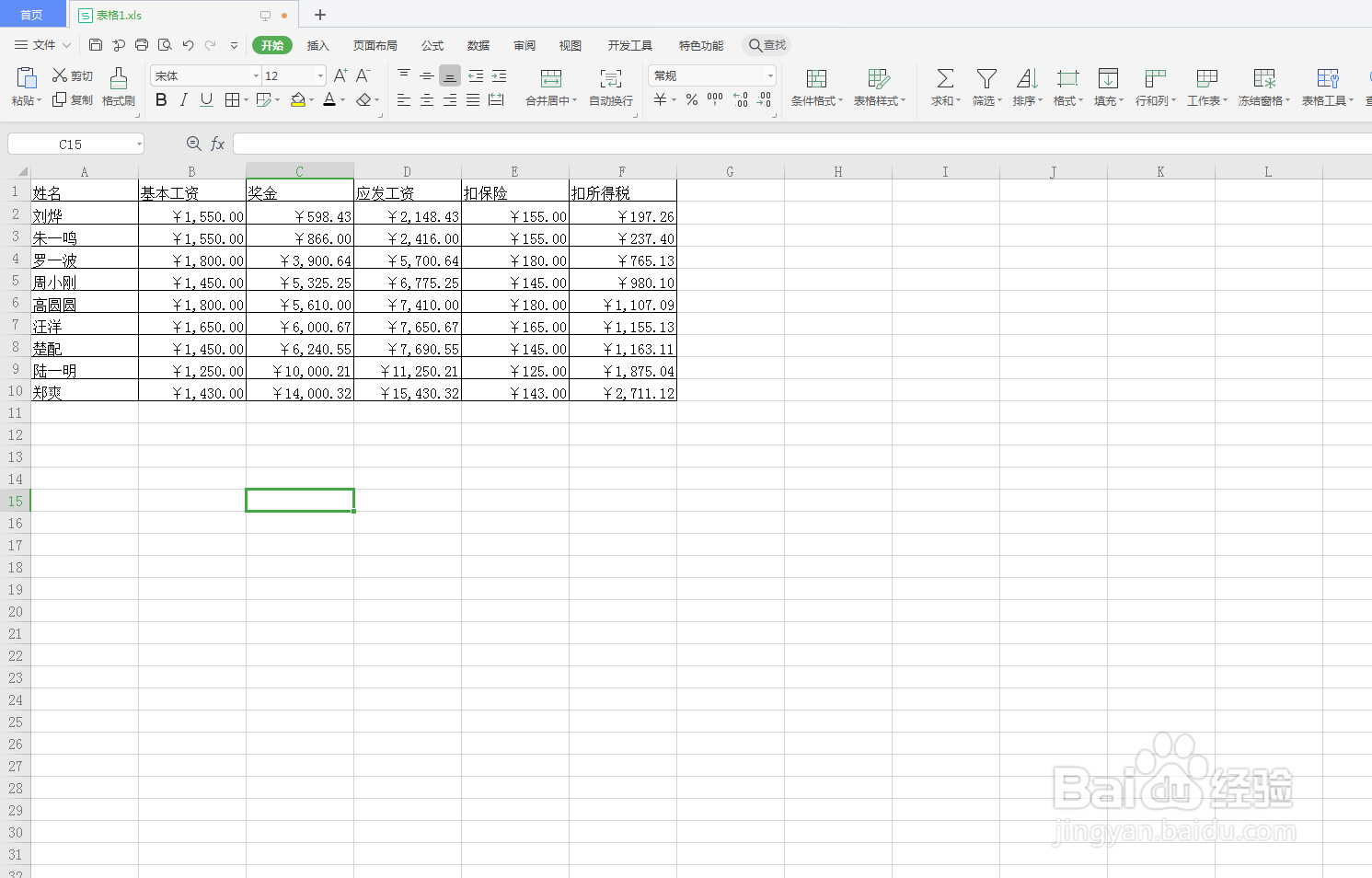Click the Print icon
Image resolution: width=1372 pixels, height=878 pixels.
coord(142,44)
